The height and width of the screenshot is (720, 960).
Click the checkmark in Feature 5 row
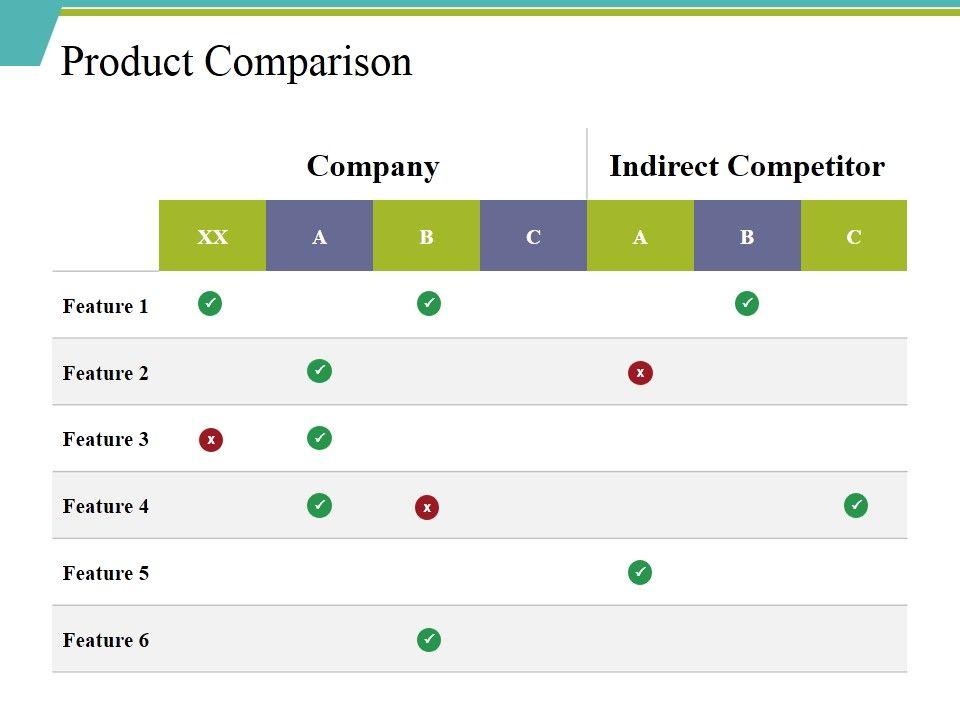(640, 572)
